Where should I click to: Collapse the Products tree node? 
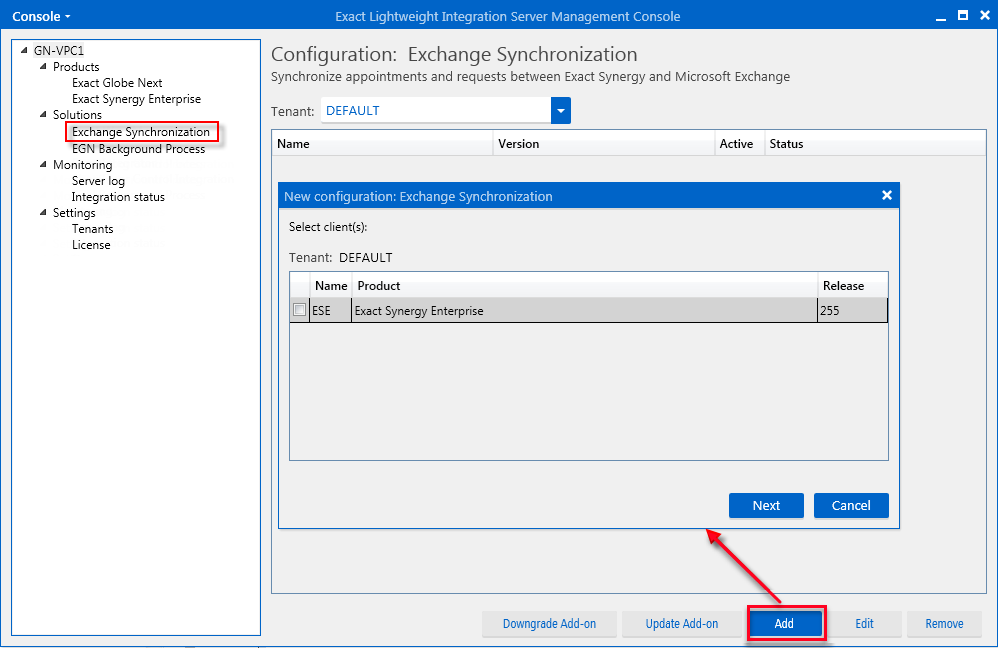(43, 66)
